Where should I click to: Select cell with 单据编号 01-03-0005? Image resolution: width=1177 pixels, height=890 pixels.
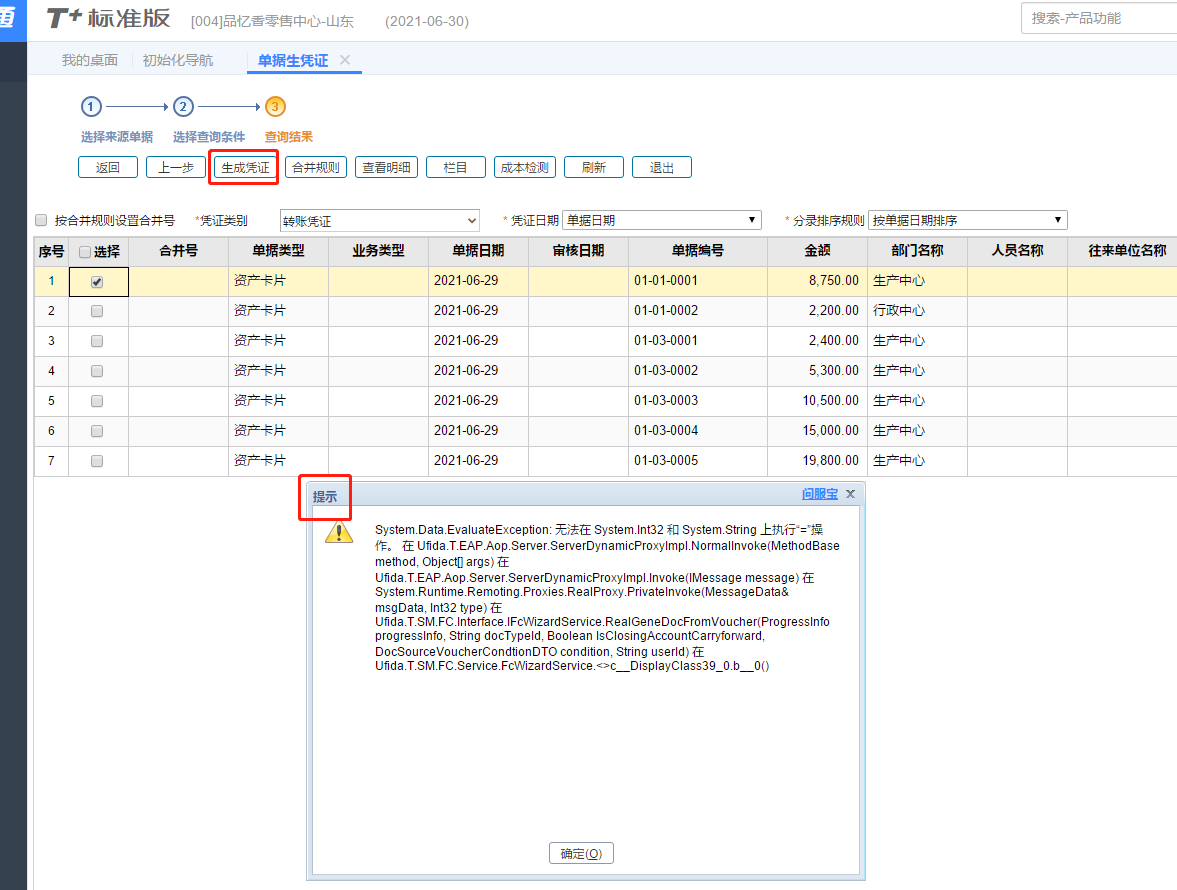pos(698,461)
